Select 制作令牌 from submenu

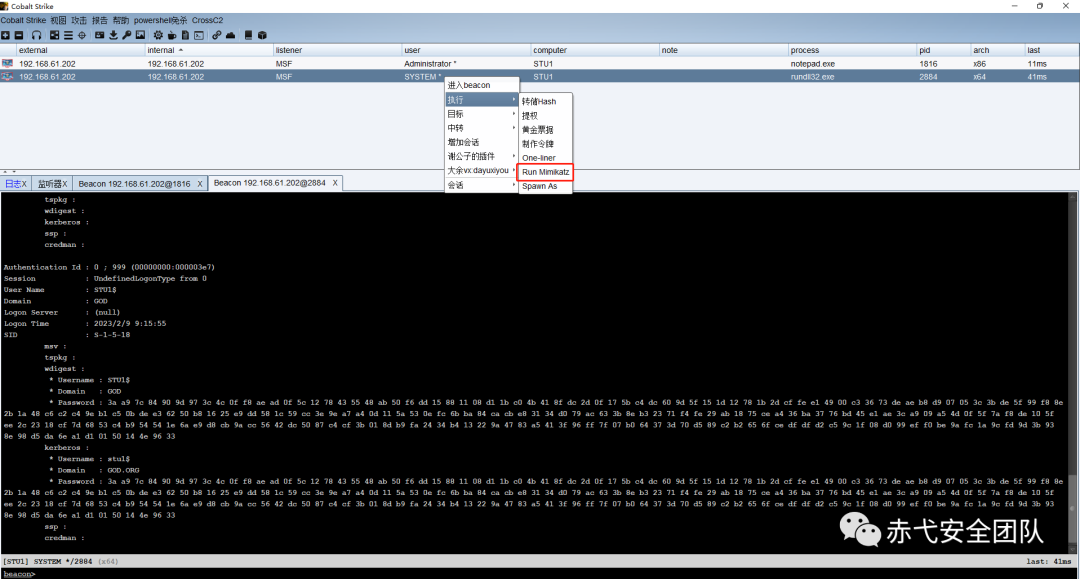pos(545,144)
